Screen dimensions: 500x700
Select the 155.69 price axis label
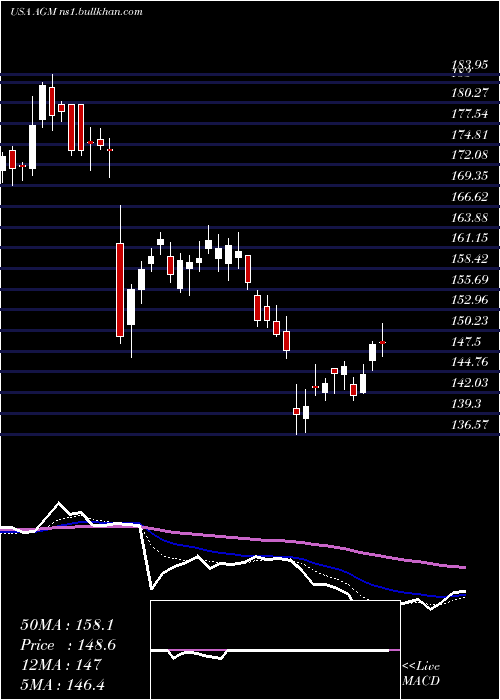click(x=469, y=279)
